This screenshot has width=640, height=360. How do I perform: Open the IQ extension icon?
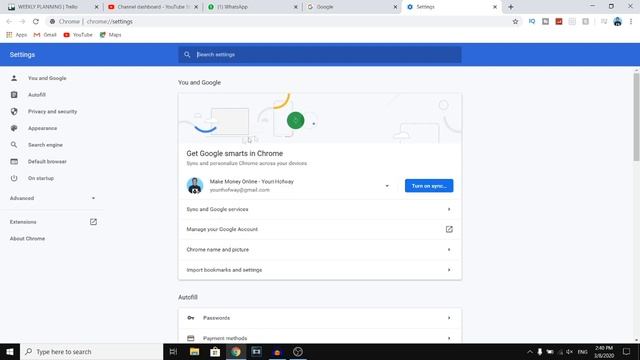click(x=531, y=21)
